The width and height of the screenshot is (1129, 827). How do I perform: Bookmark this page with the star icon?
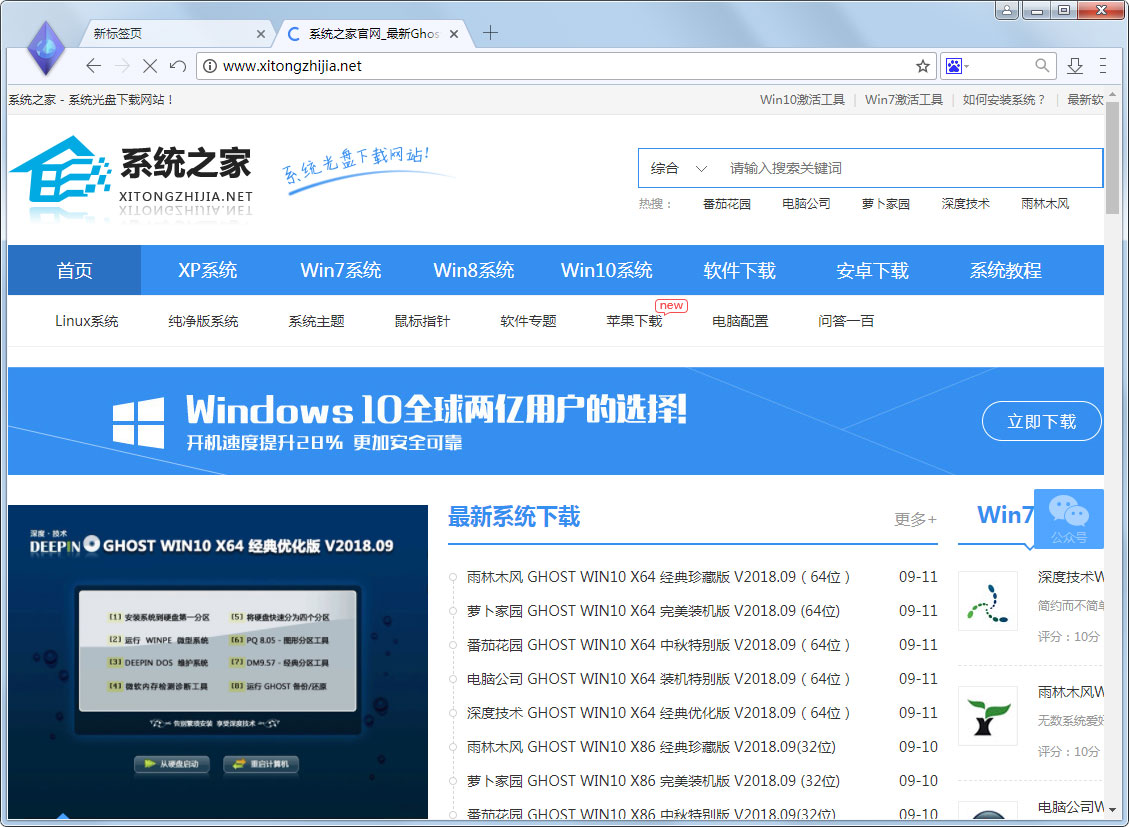pos(922,66)
